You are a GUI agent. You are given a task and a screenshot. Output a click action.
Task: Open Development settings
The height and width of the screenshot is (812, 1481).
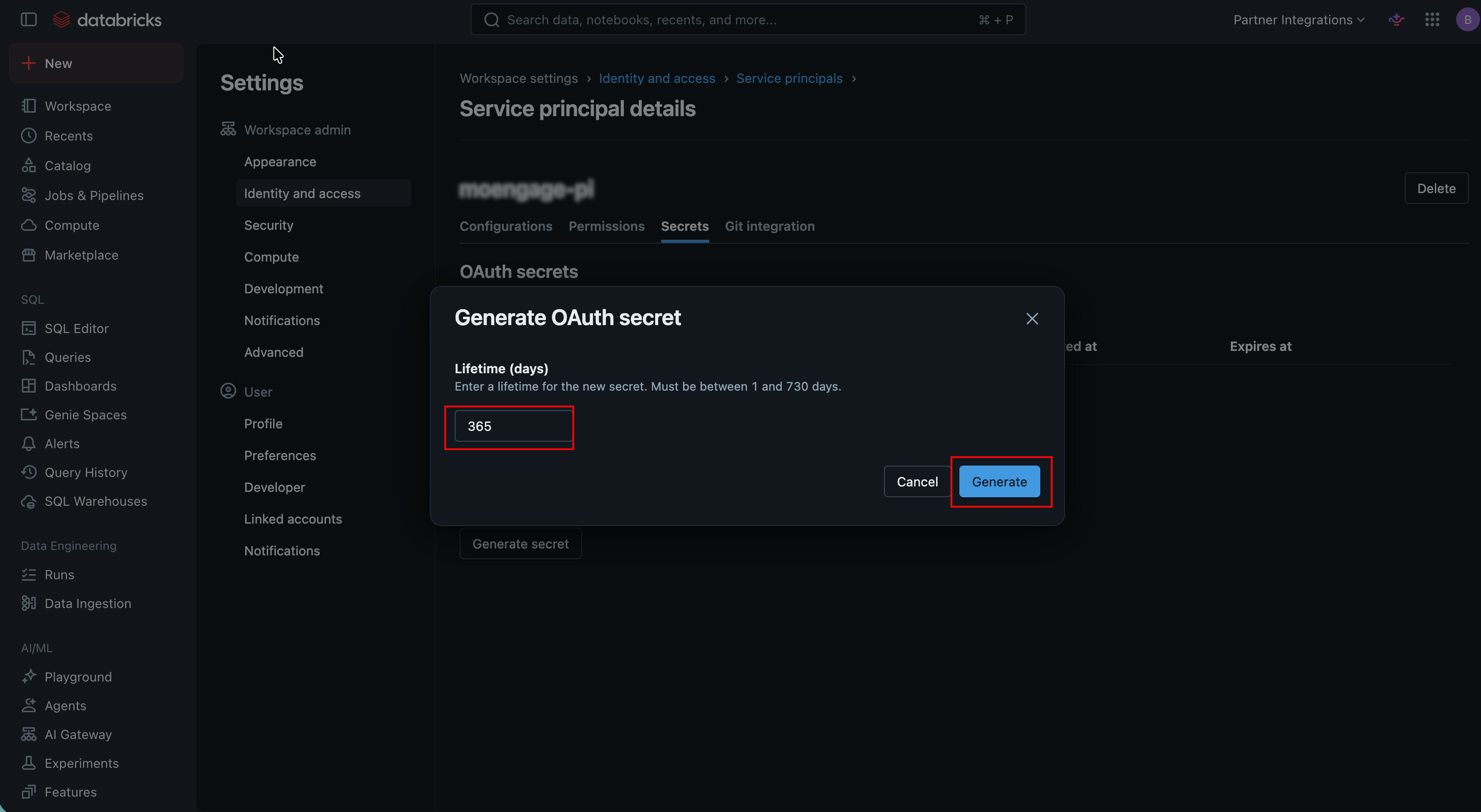click(283, 289)
